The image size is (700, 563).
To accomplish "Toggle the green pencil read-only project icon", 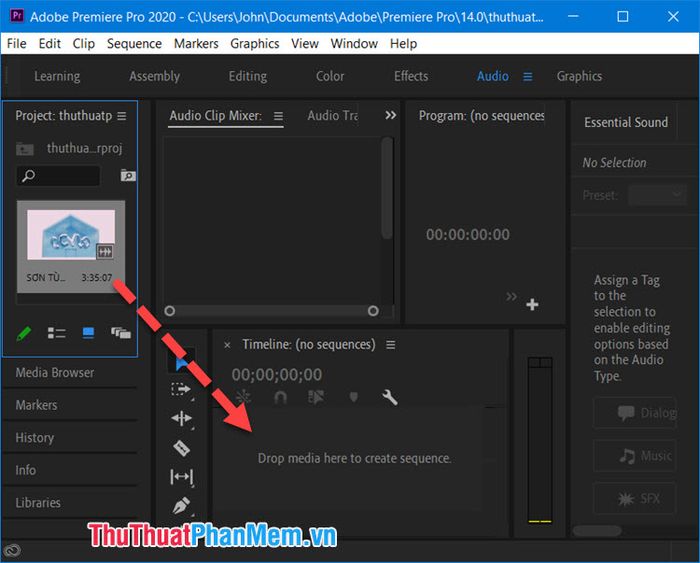I will pos(24,333).
